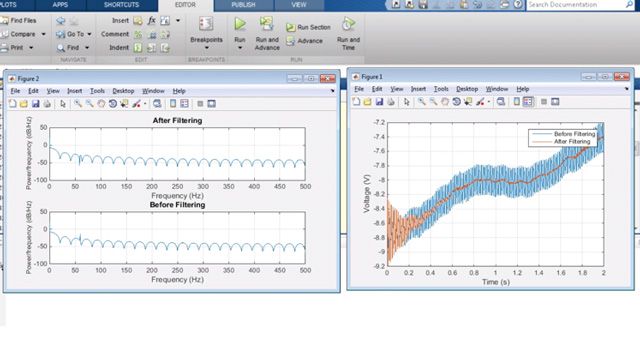Image resolution: width=640 pixels, height=360 pixels.
Task: Click Save icon in Figure 2 toolbar
Action: point(36,104)
